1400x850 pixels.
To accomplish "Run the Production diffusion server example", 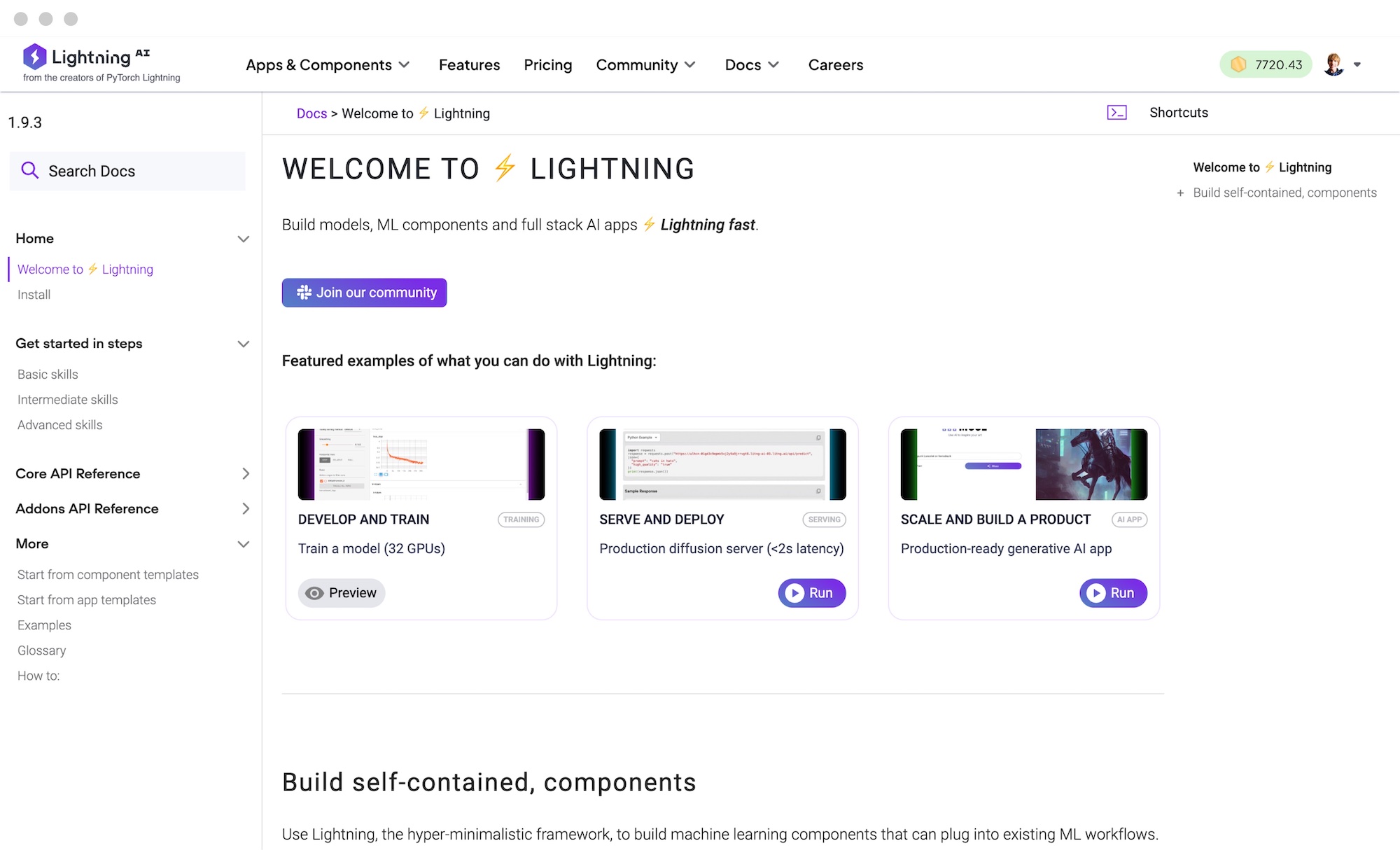I will [812, 593].
